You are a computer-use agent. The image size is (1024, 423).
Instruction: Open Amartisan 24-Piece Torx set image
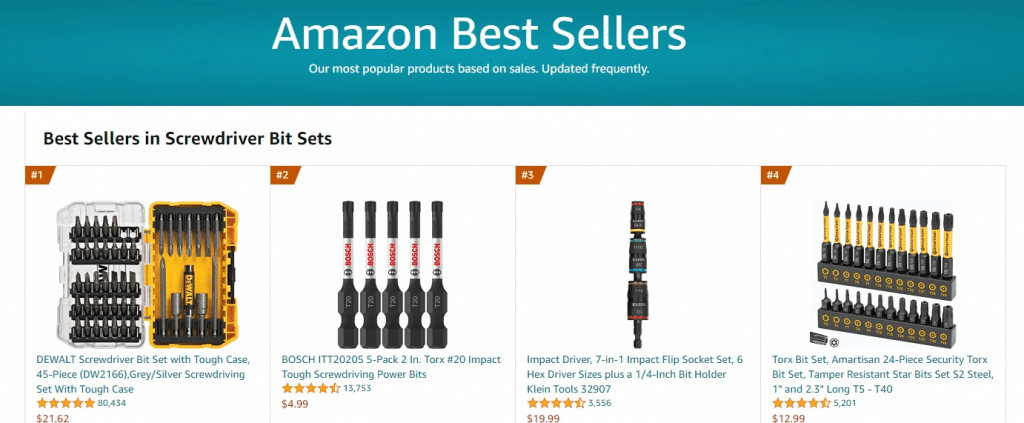(882, 272)
